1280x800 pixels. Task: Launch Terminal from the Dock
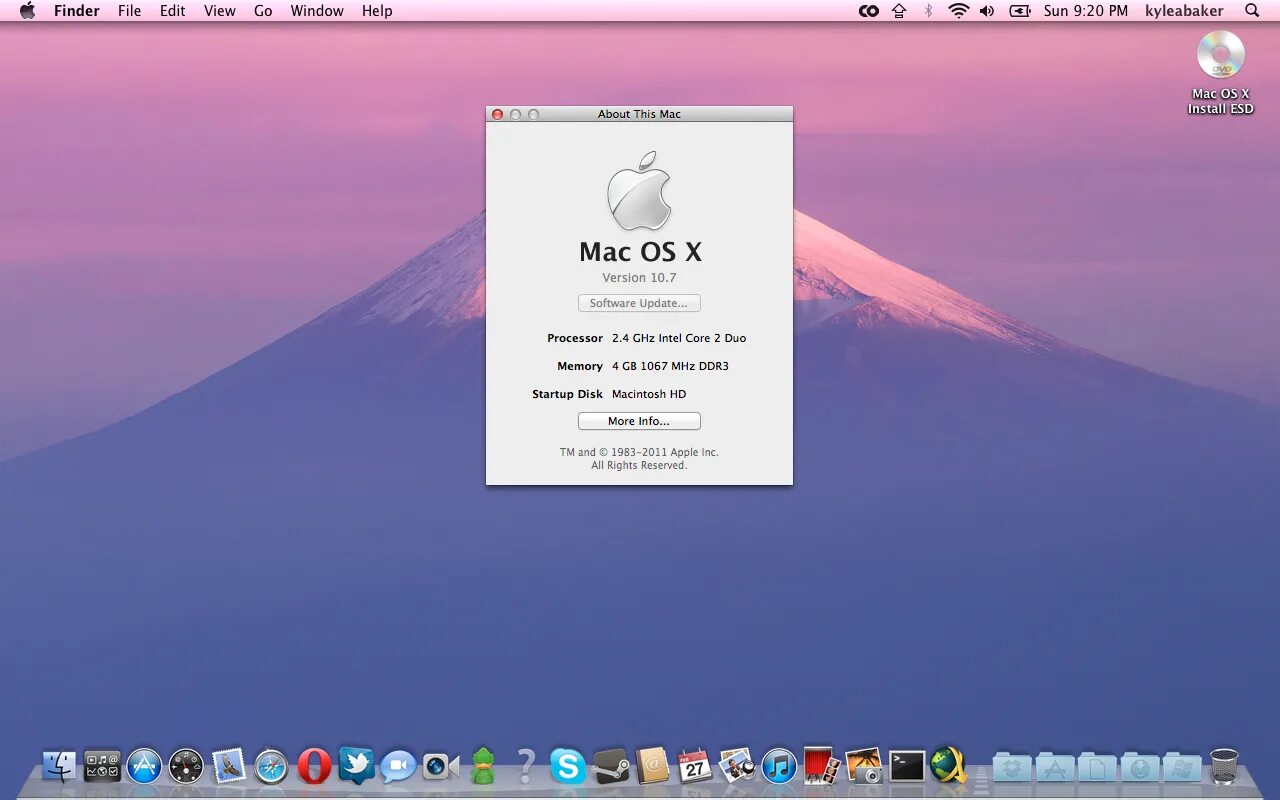(x=907, y=766)
